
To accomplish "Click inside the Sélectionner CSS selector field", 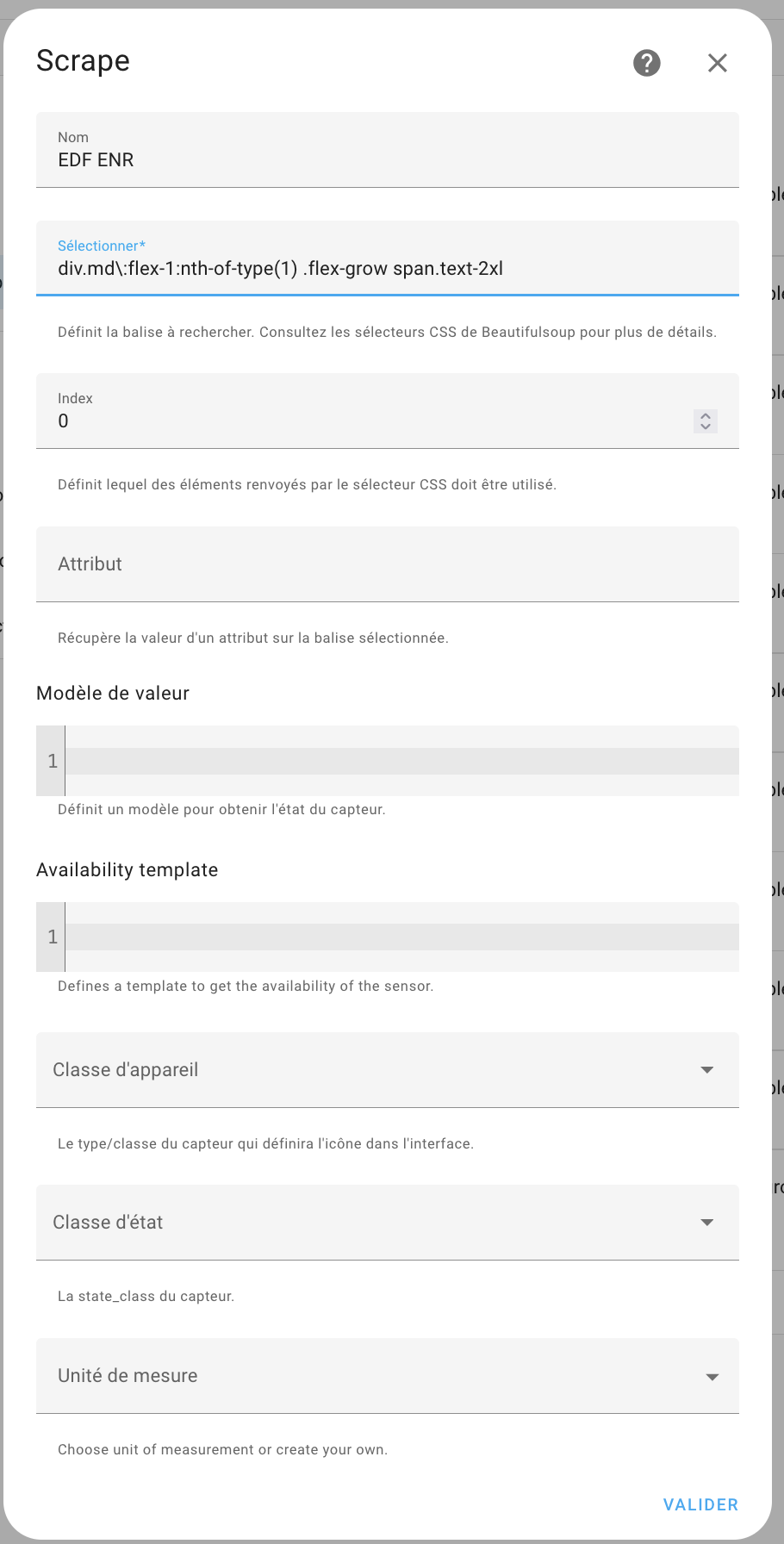I will coord(388,258).
